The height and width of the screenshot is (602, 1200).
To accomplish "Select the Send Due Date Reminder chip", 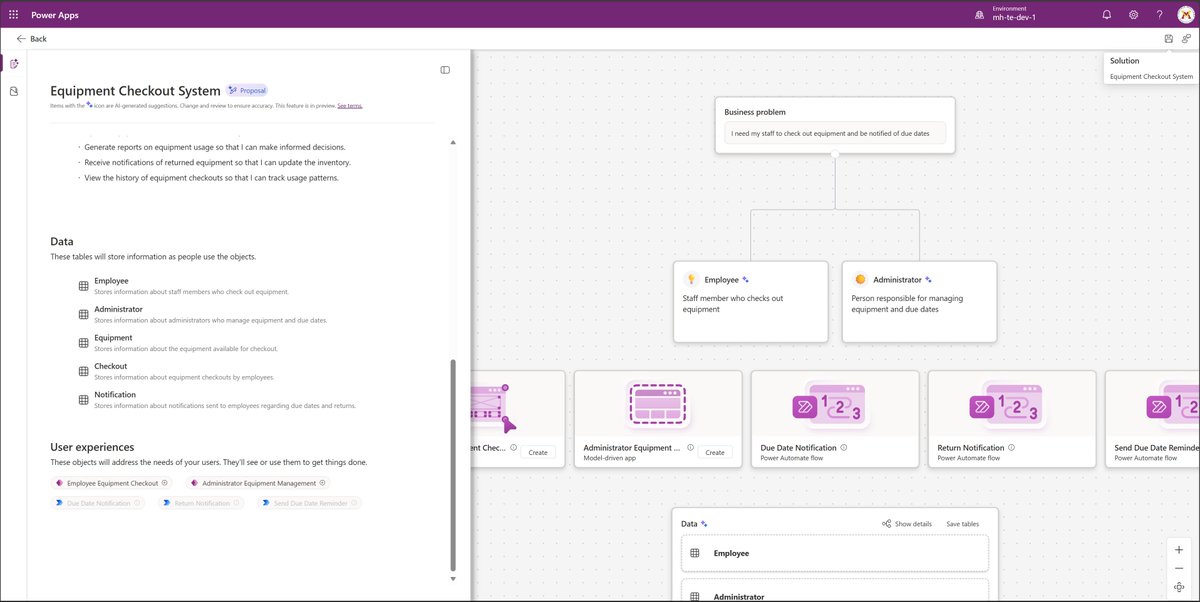I will tap(309, 503).
